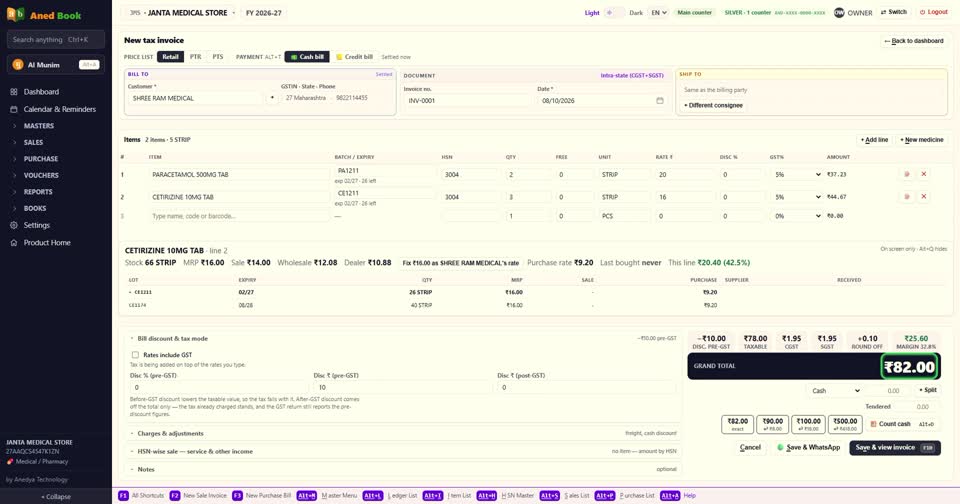Click the Disc ₹ (pre-GST) input field

tap(402, 387)
